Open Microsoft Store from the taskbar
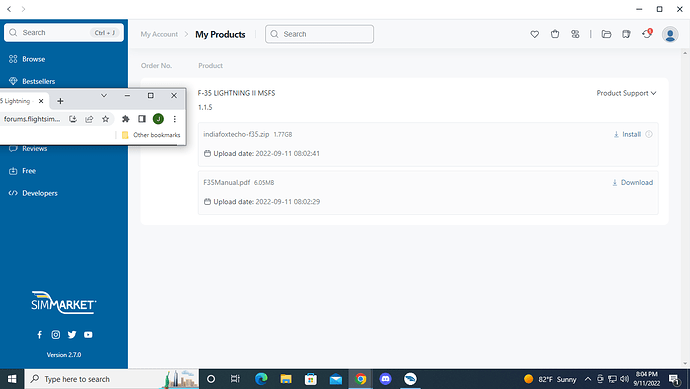The height and width of the screenshot is (389, 690). (311, 379)
